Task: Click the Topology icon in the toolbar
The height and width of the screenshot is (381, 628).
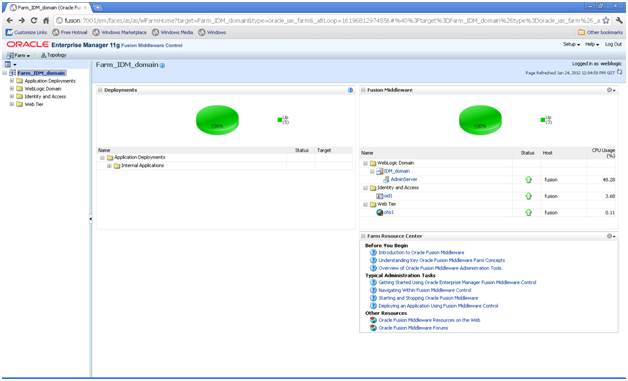Action: pos(43,55)
